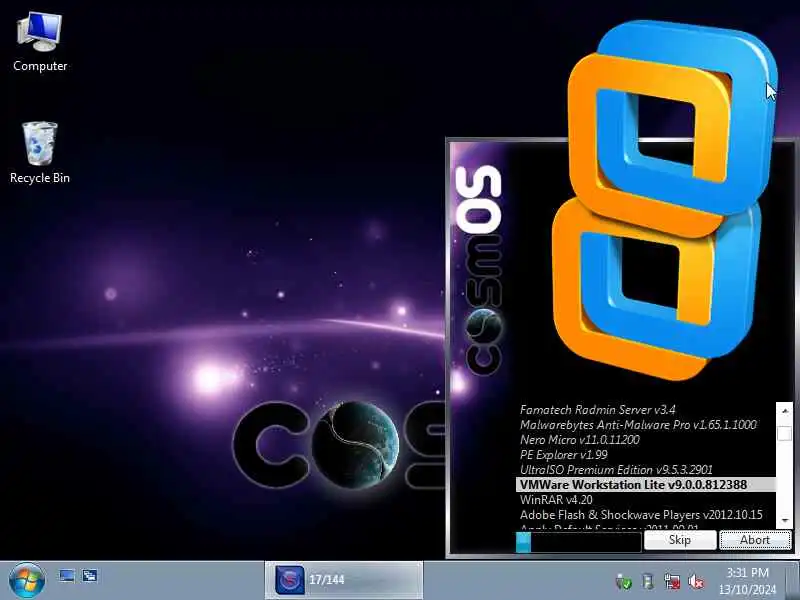Click the Show Desktop quick launch icon
This screenshot has height=600, width=800.
coord(66,576)
